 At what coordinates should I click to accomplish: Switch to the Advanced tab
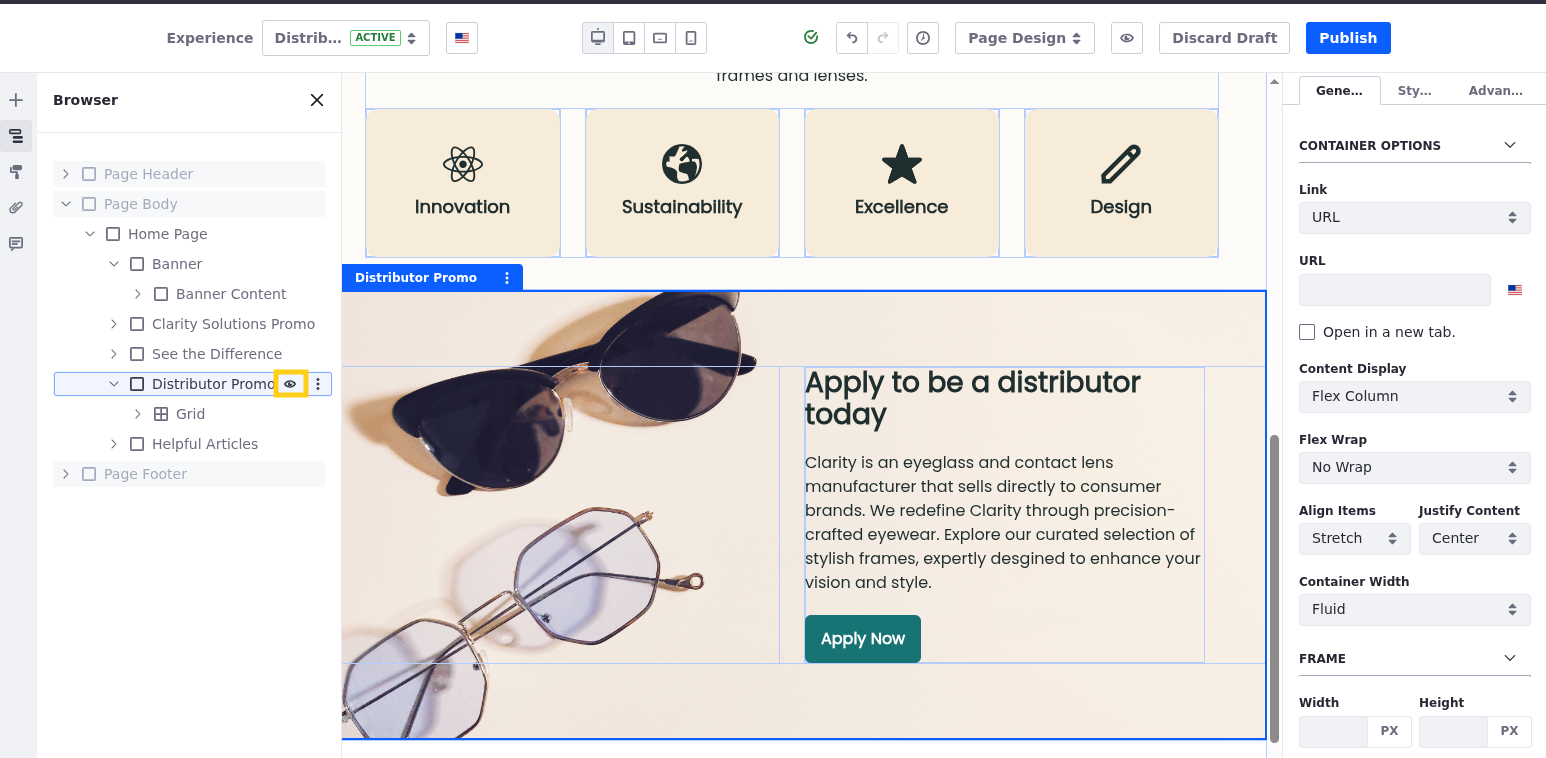[x=1495, y=90]
